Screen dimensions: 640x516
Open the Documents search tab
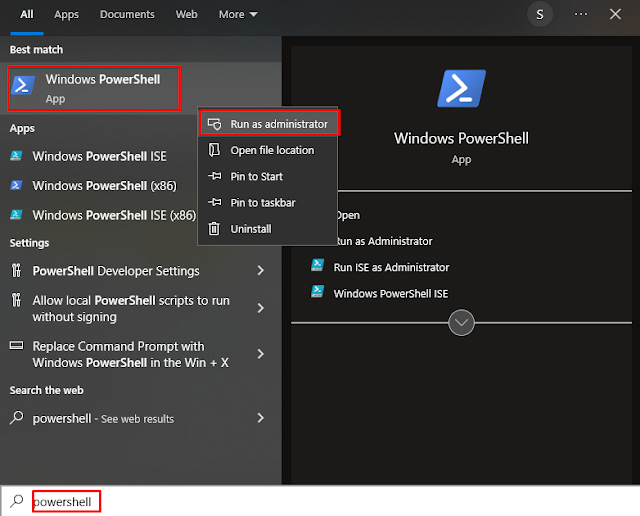[x=127, y=15]
